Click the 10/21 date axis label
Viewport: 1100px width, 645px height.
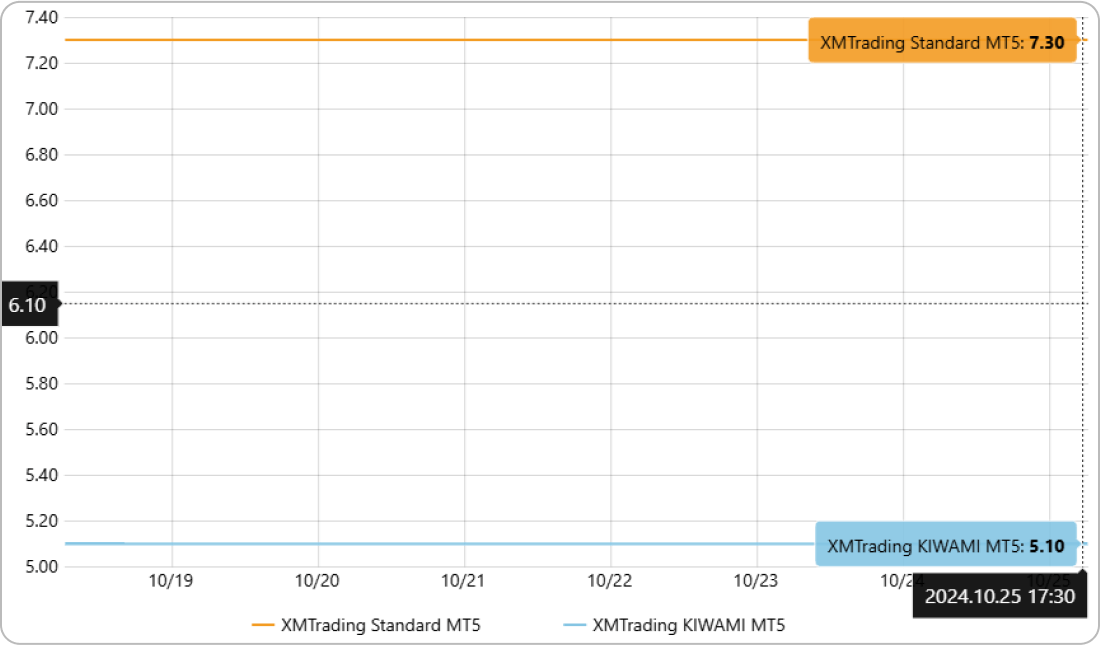464,581
